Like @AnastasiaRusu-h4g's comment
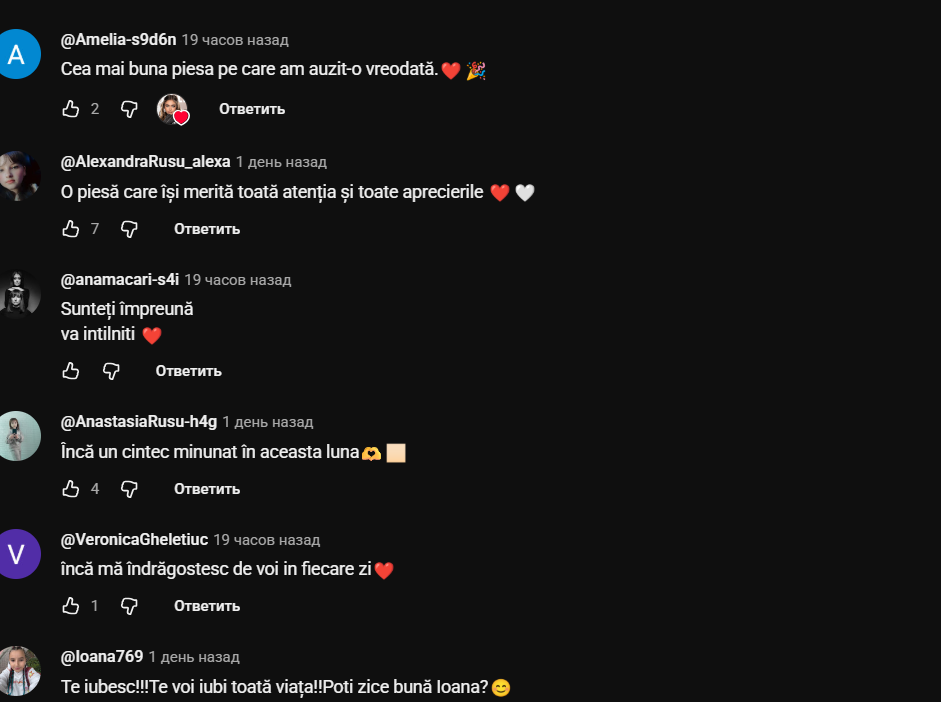Screen dimensions: 941x702 pyautogui.click(x=71, y=489)
